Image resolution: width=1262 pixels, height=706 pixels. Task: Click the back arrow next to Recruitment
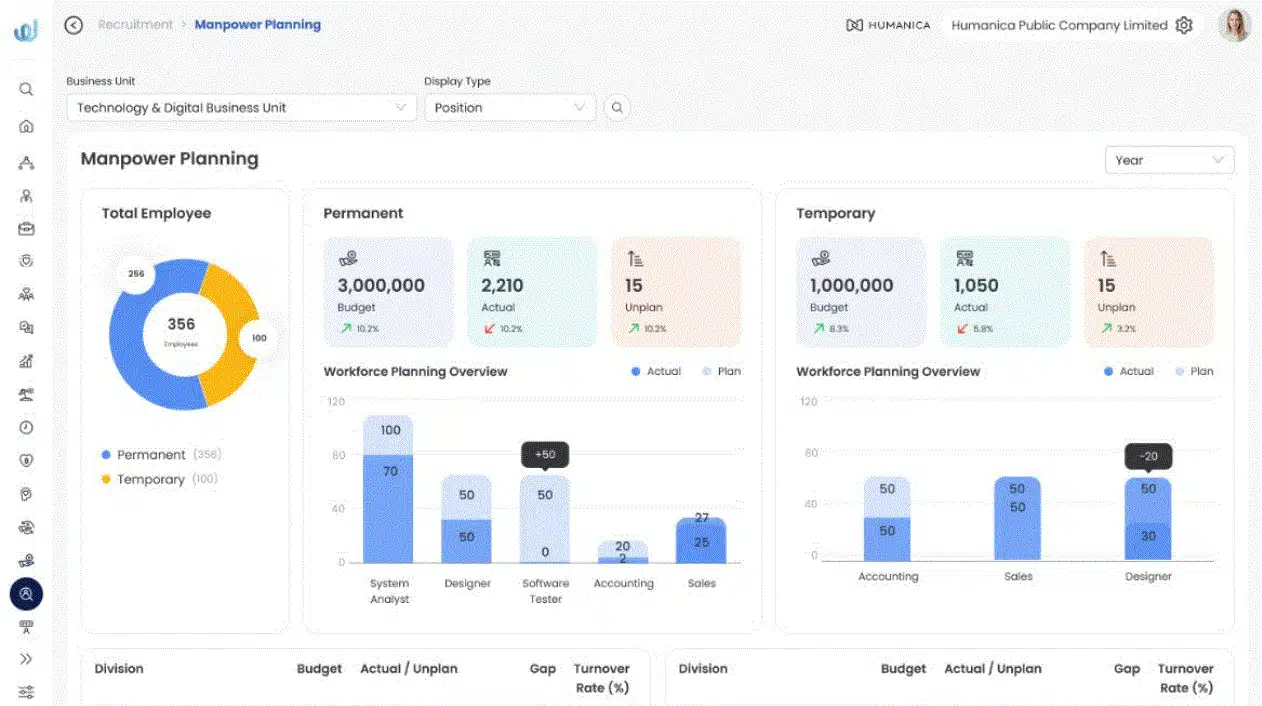coord(73,25)
